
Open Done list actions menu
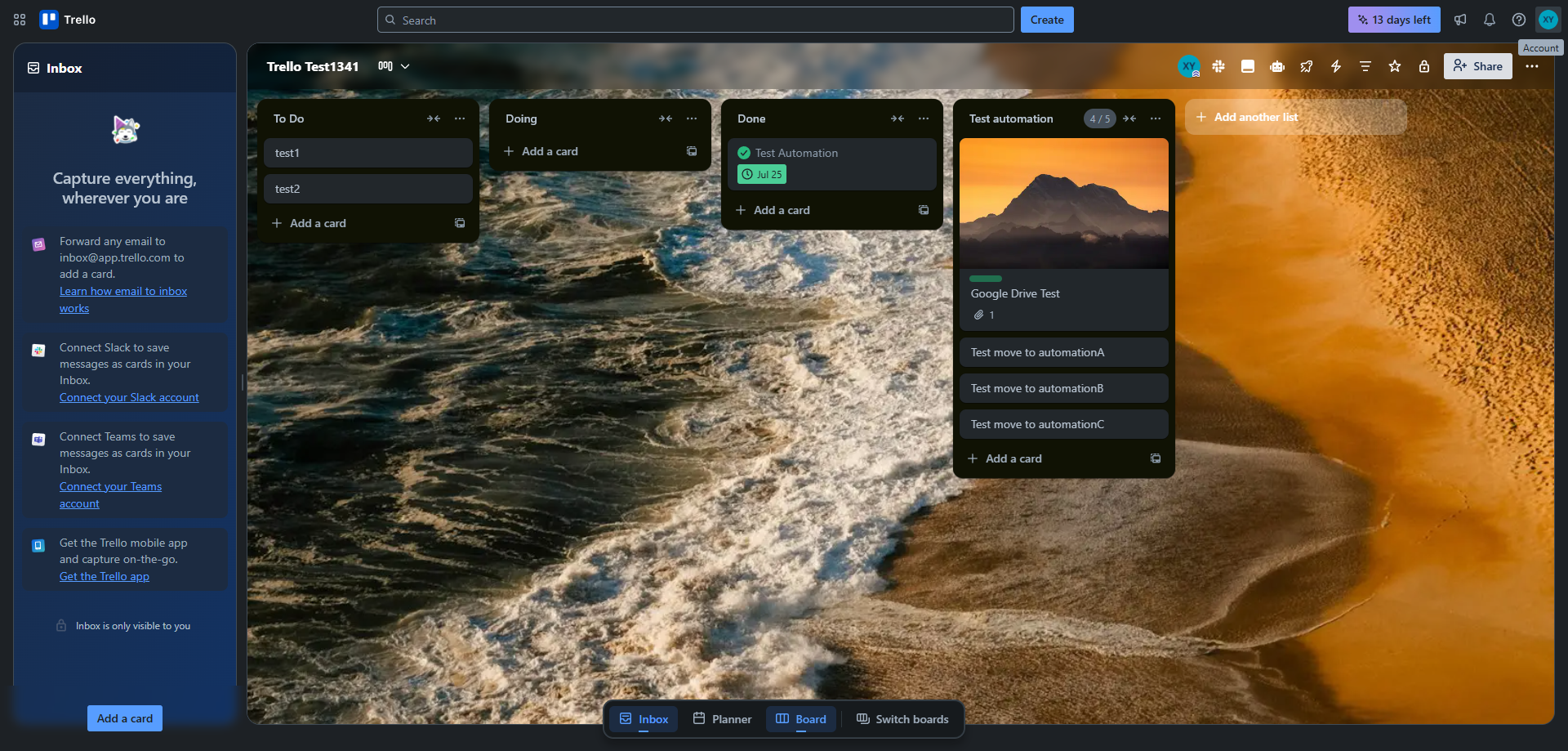[924, 118]
